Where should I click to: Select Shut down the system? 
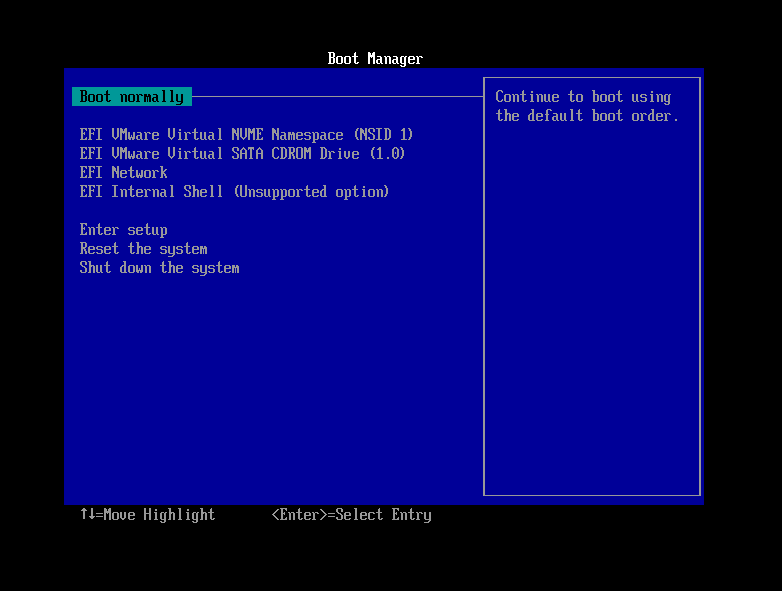coord(159,268)
